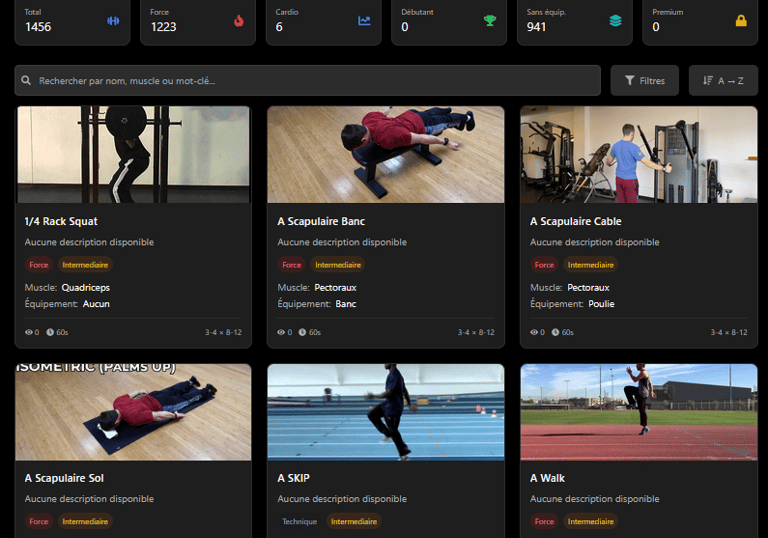The width and height of the screenshot is (768, 538).
Task: Open the Filtres panel
Action: (x=645, y=80)
